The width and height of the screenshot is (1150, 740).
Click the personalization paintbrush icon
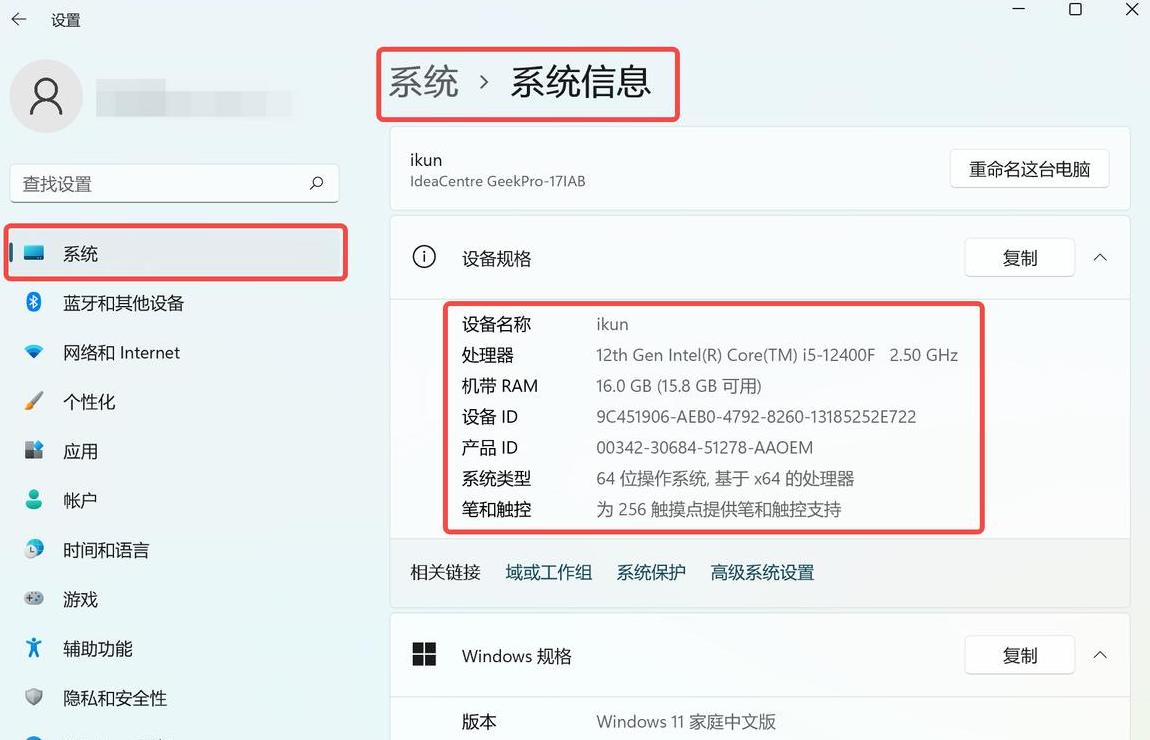(34, 401)
